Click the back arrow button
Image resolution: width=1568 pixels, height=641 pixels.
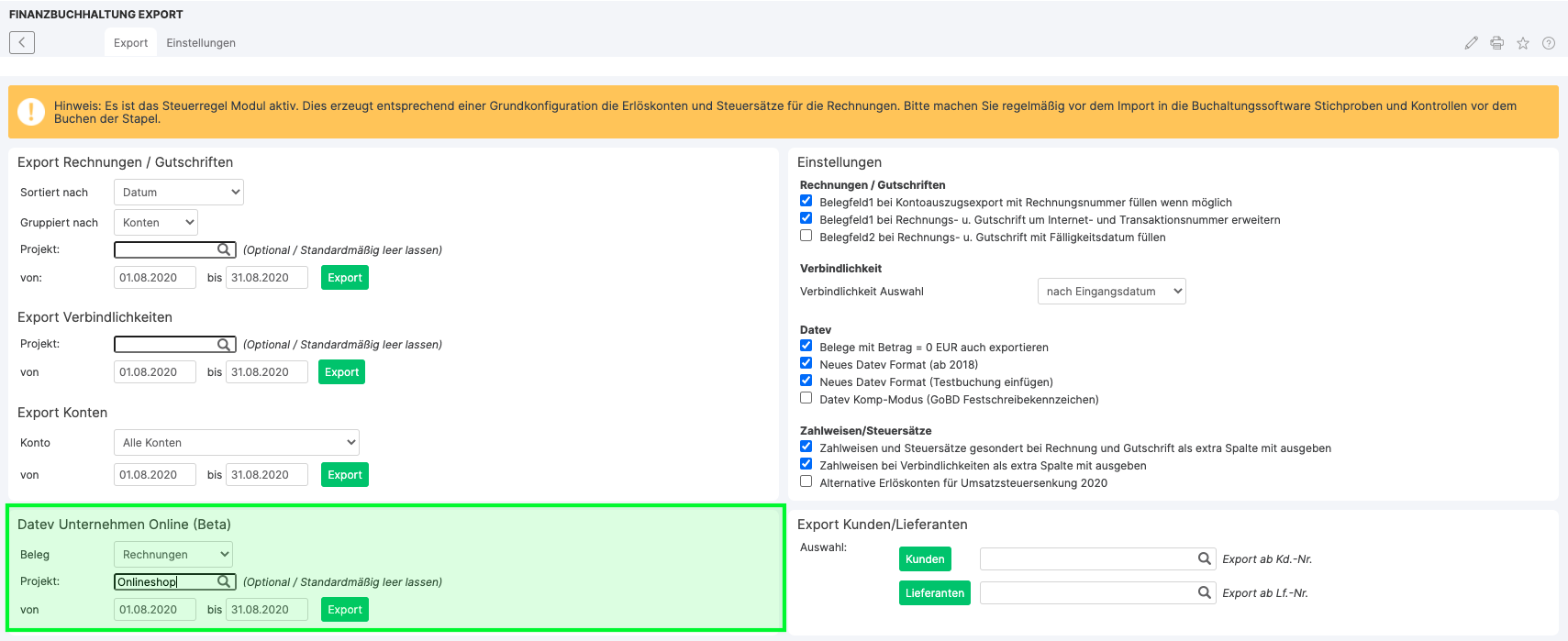click(x=22, y=42)
